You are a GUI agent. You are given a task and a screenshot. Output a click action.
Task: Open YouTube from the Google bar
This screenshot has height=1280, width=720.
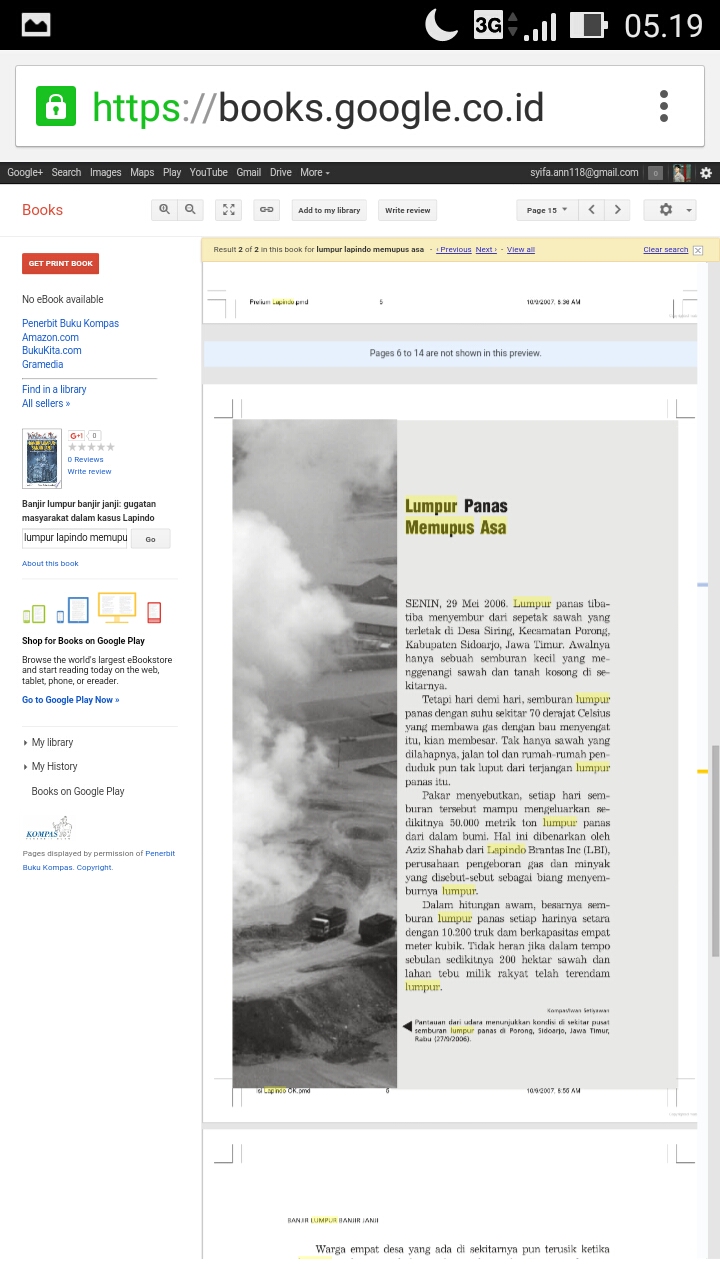pyautogui.click(x=208, y=172)
